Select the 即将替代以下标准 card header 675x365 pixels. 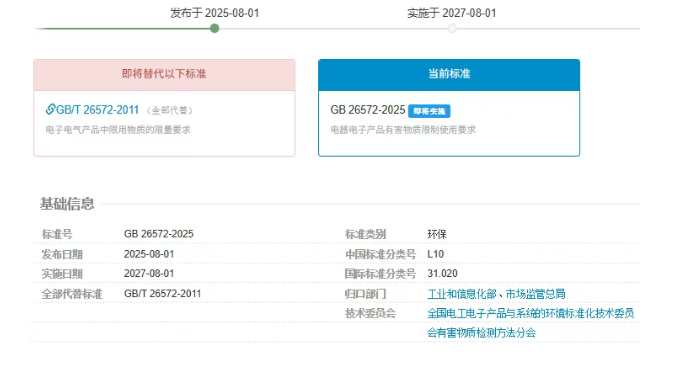click(164, 74)
